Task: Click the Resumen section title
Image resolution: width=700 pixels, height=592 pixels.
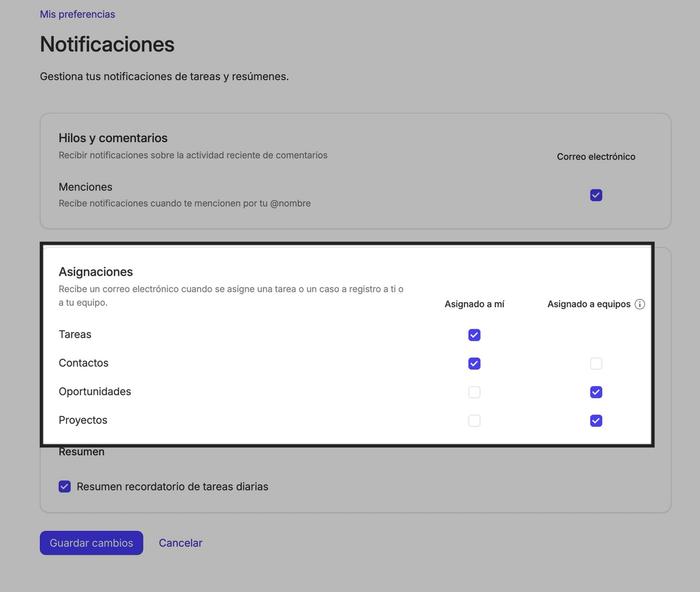Action: click(x=81, y=452)
